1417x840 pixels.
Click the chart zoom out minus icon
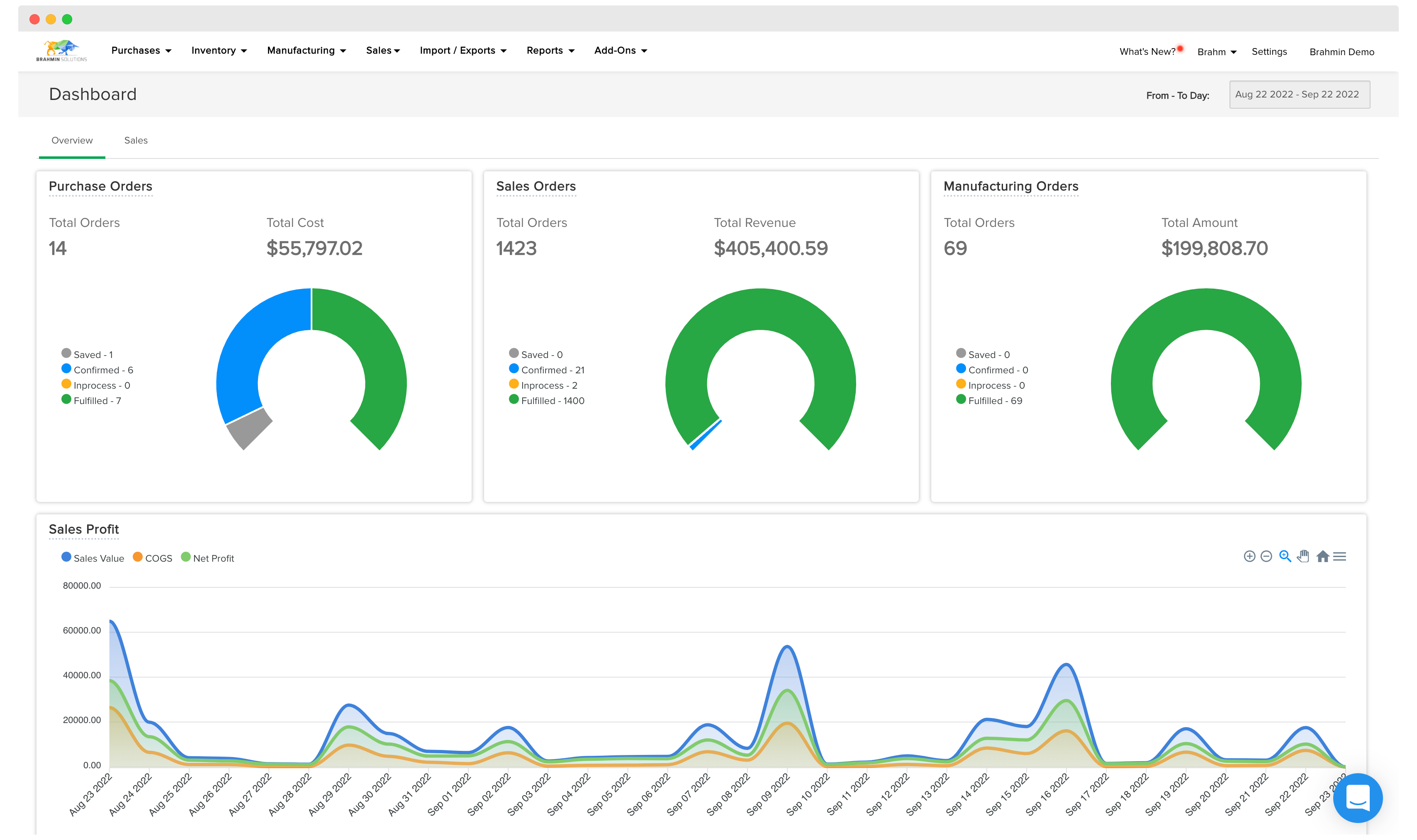pos(1266,556)
